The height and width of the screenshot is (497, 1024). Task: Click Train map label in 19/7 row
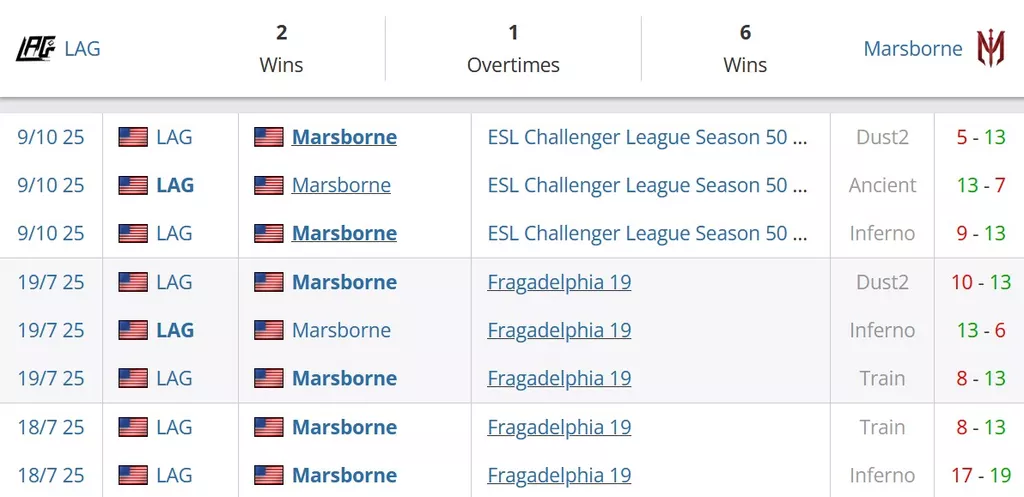point(882,378)
